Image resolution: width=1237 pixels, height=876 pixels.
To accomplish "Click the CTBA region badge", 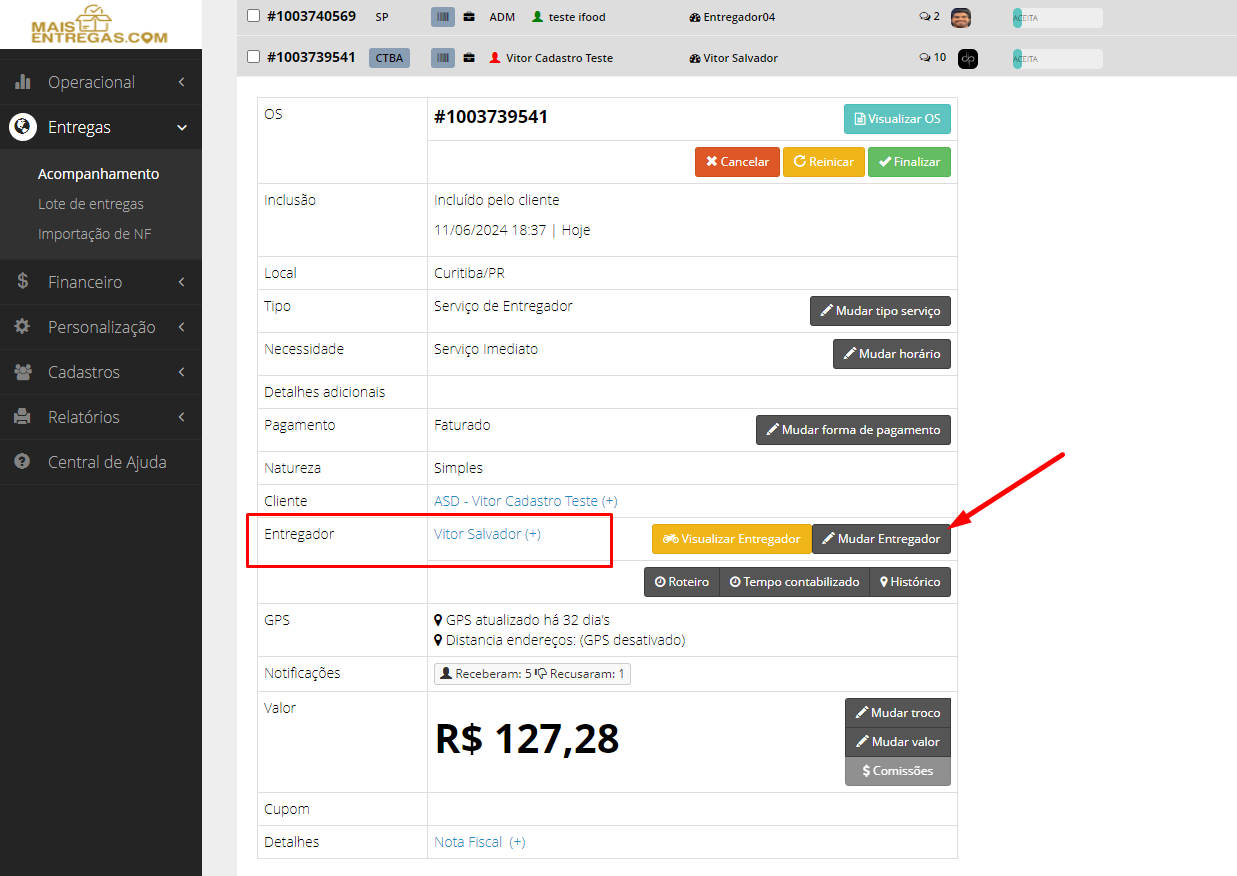I will coord(390,58).
